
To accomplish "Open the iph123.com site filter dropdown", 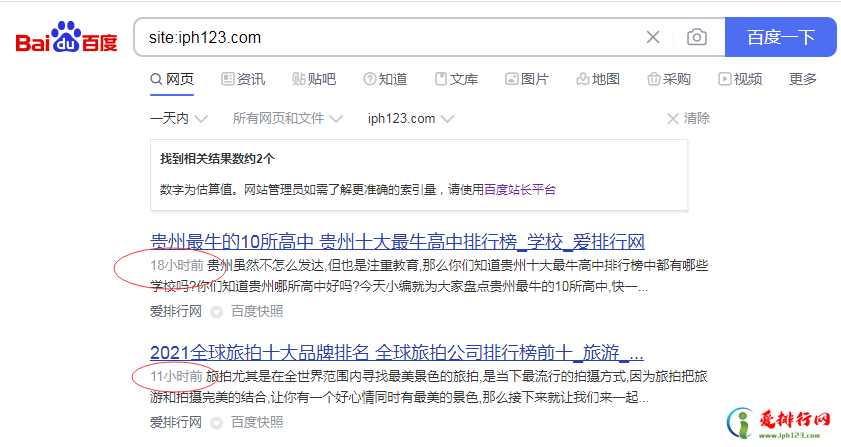I will pyautogui.click(x=410, y=118).
